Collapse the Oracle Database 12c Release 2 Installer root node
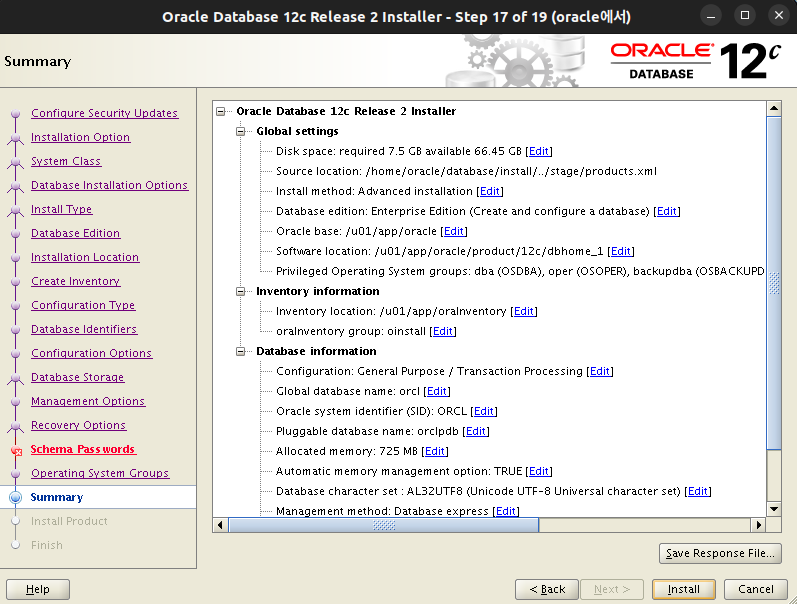This screenshot has height=604, width=797. pyautogui.click(x=221, y=111)
